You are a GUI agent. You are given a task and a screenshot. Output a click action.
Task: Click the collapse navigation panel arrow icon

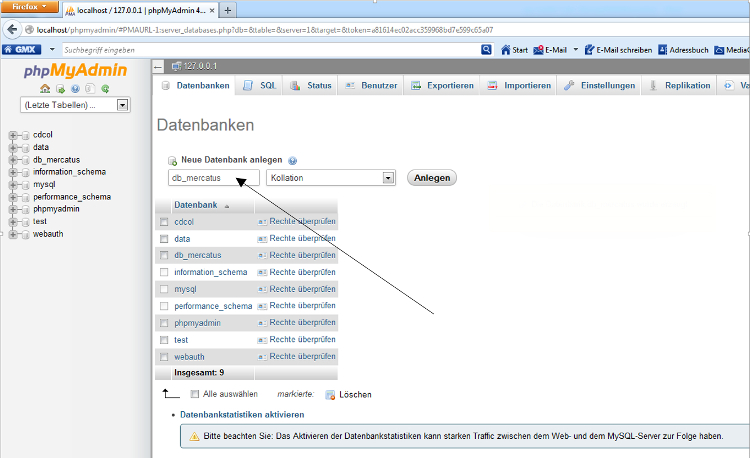click(158, 66)
